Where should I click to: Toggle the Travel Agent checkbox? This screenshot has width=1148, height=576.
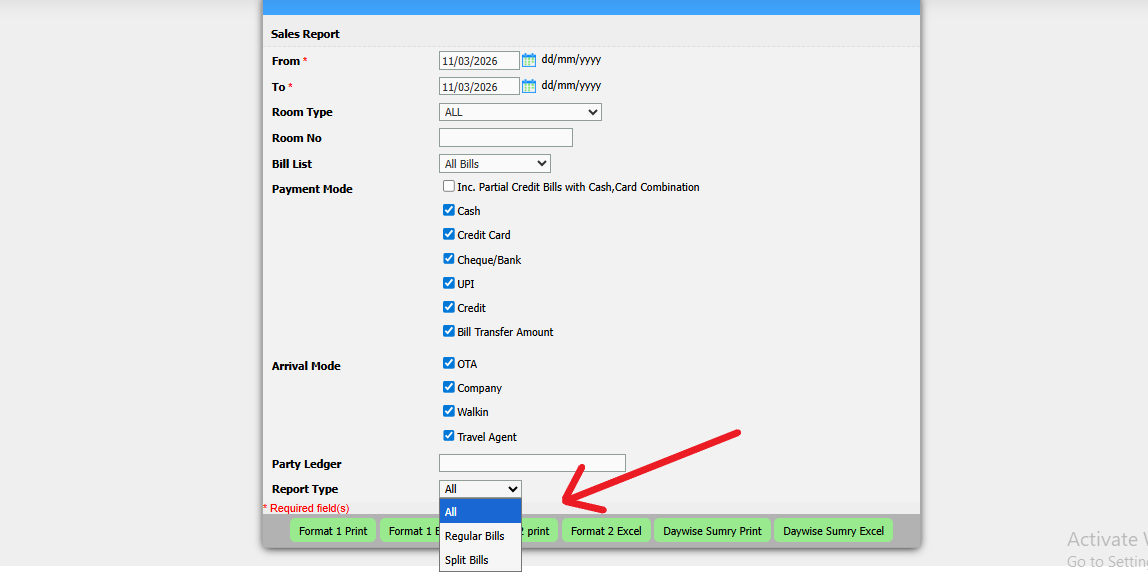449,436
